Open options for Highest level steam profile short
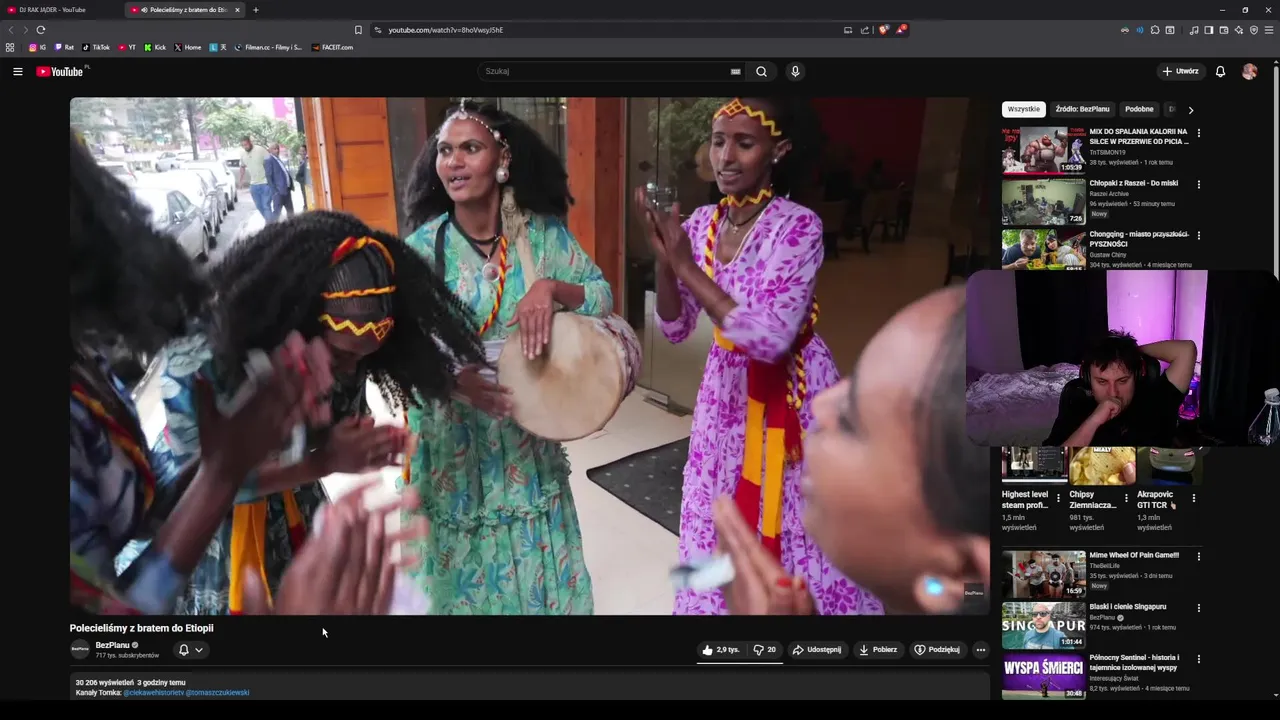This screenshot has width=1280, height=720. click(x=1058, y=497)
